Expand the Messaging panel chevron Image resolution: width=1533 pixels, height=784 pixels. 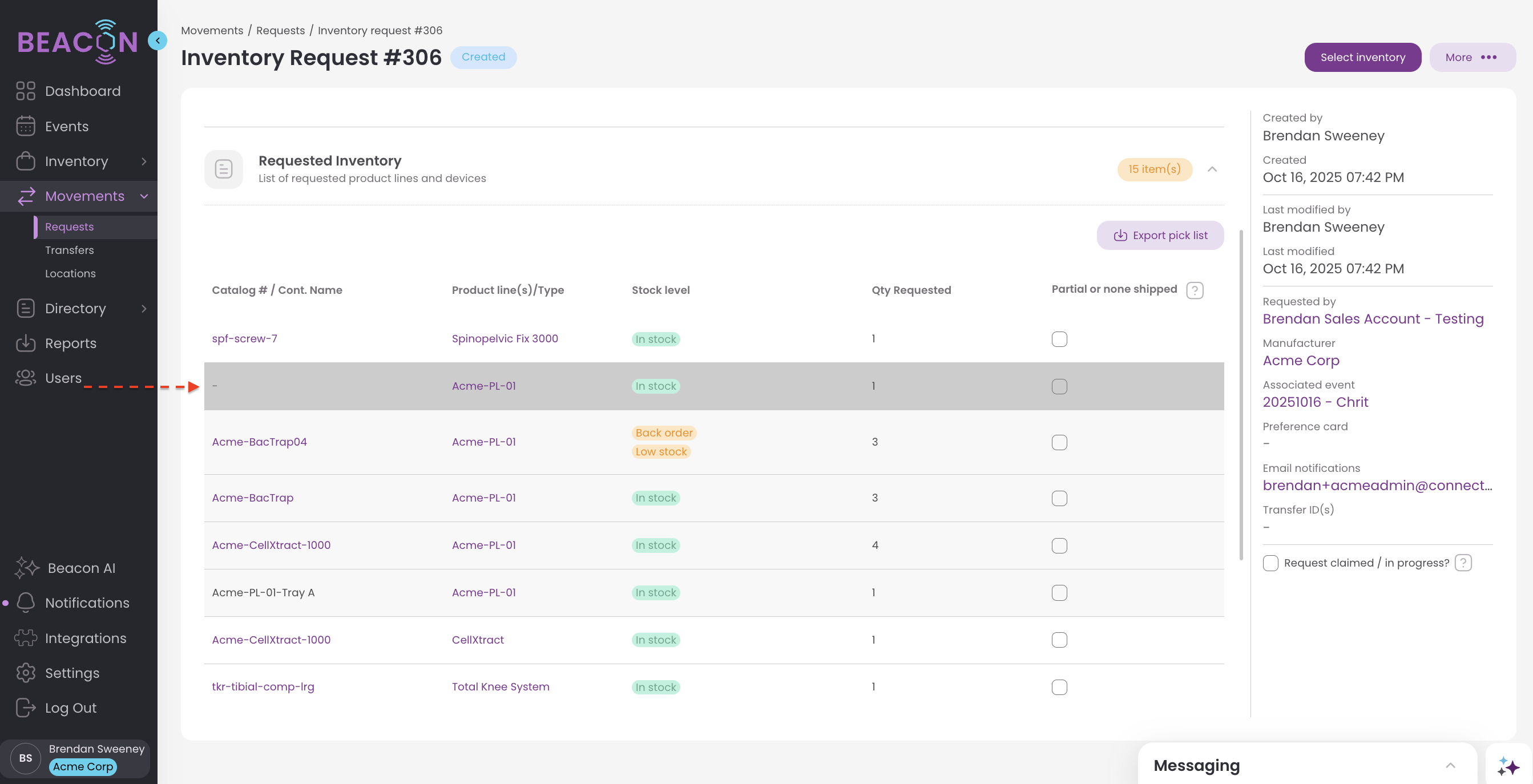tap(1450, 766)
